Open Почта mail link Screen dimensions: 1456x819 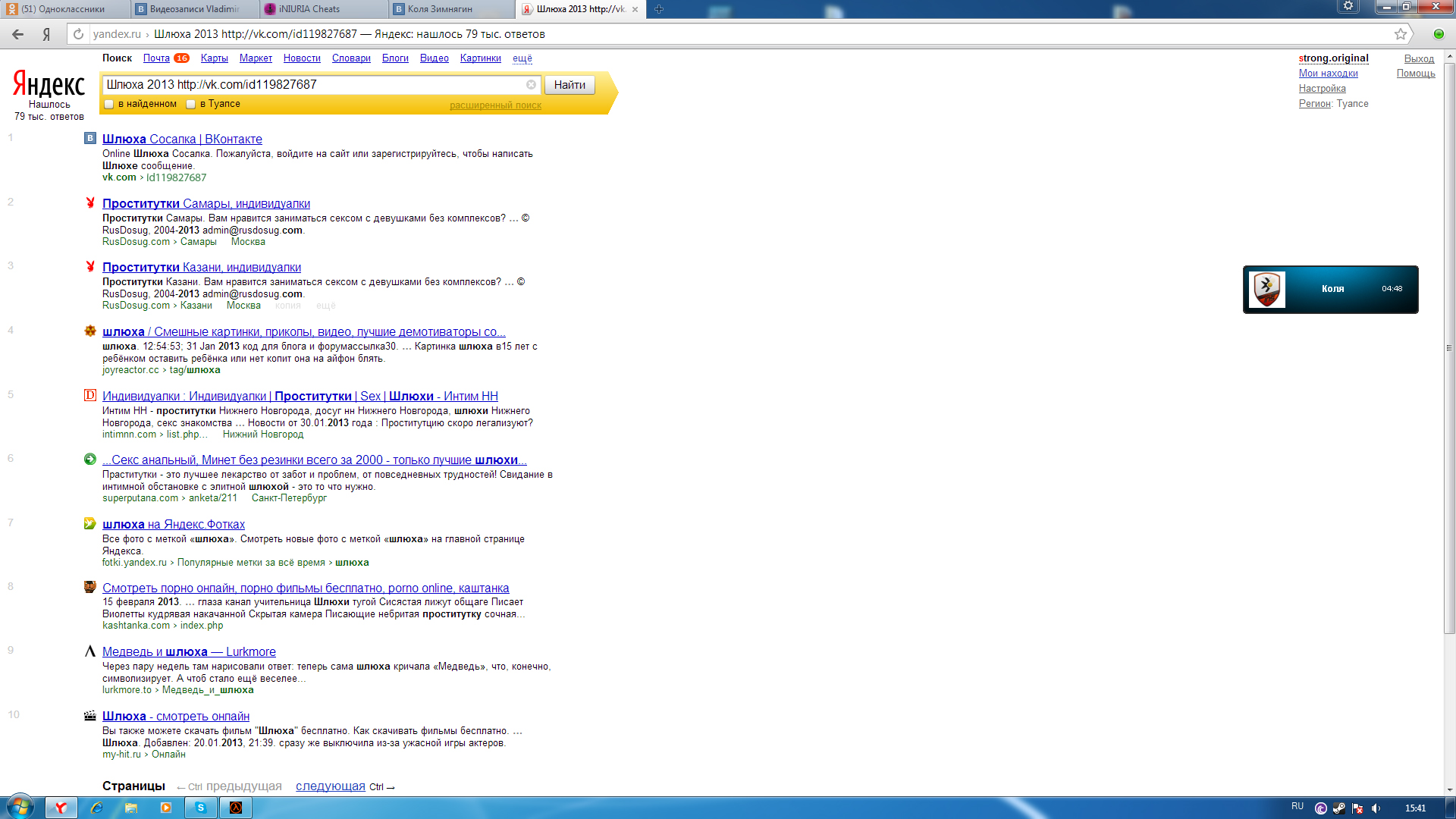point(156,58)
